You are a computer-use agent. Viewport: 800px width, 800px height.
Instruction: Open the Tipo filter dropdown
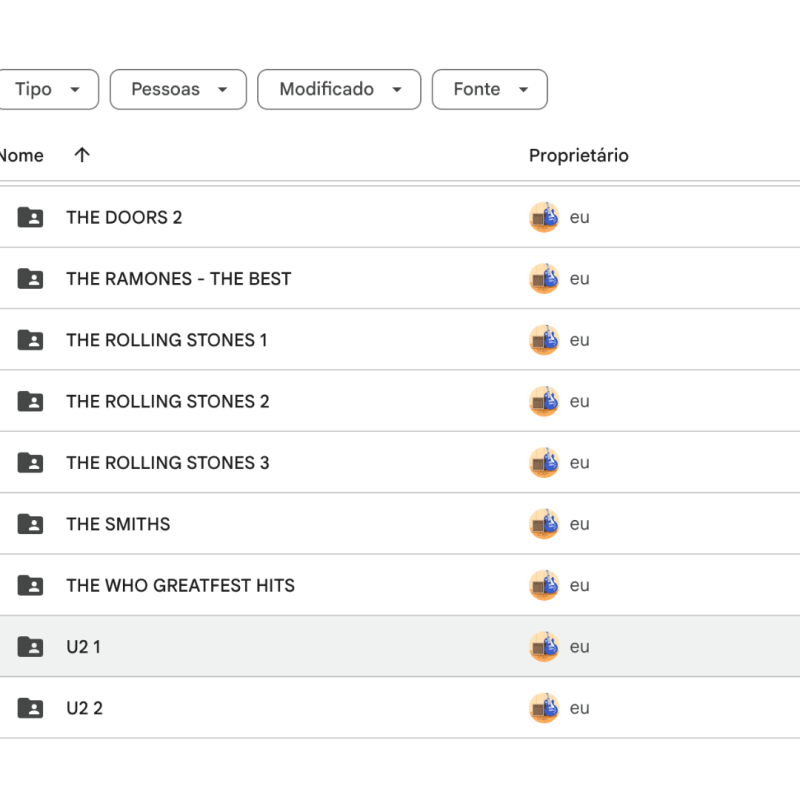(x=47, y=89)
